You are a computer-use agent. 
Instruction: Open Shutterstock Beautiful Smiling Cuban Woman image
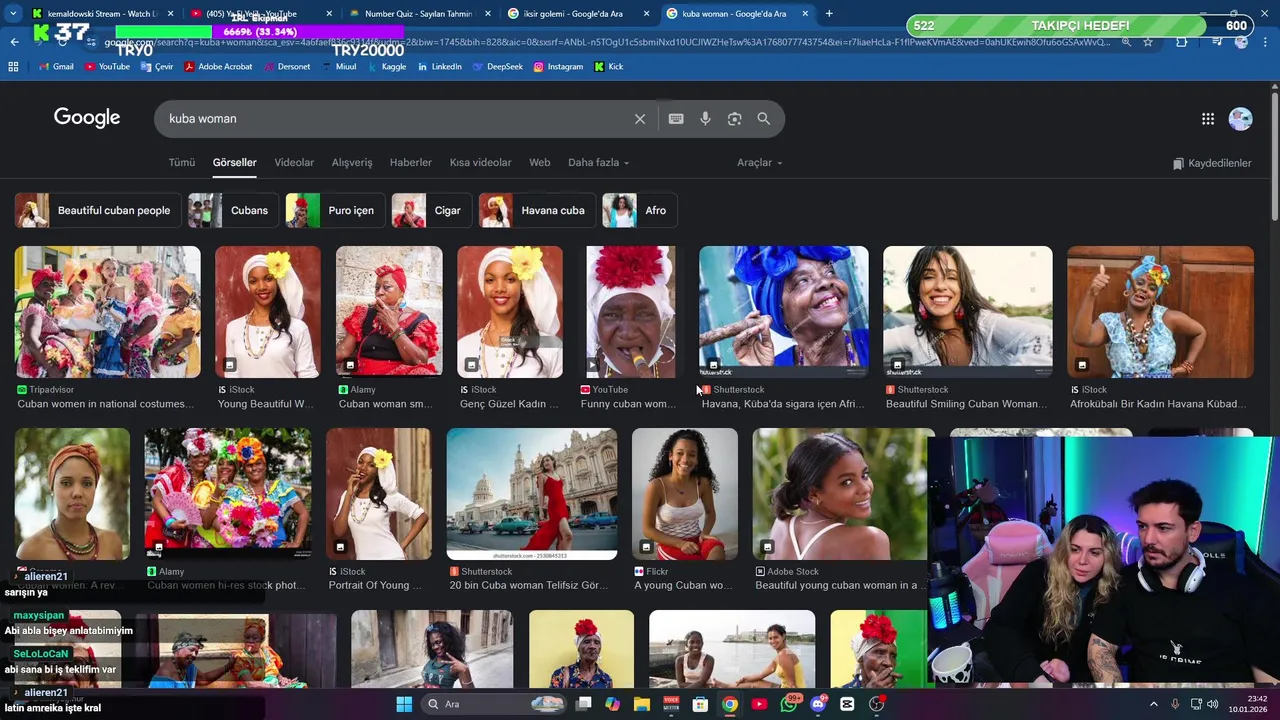pyautogui.click(x=968, y=312)
